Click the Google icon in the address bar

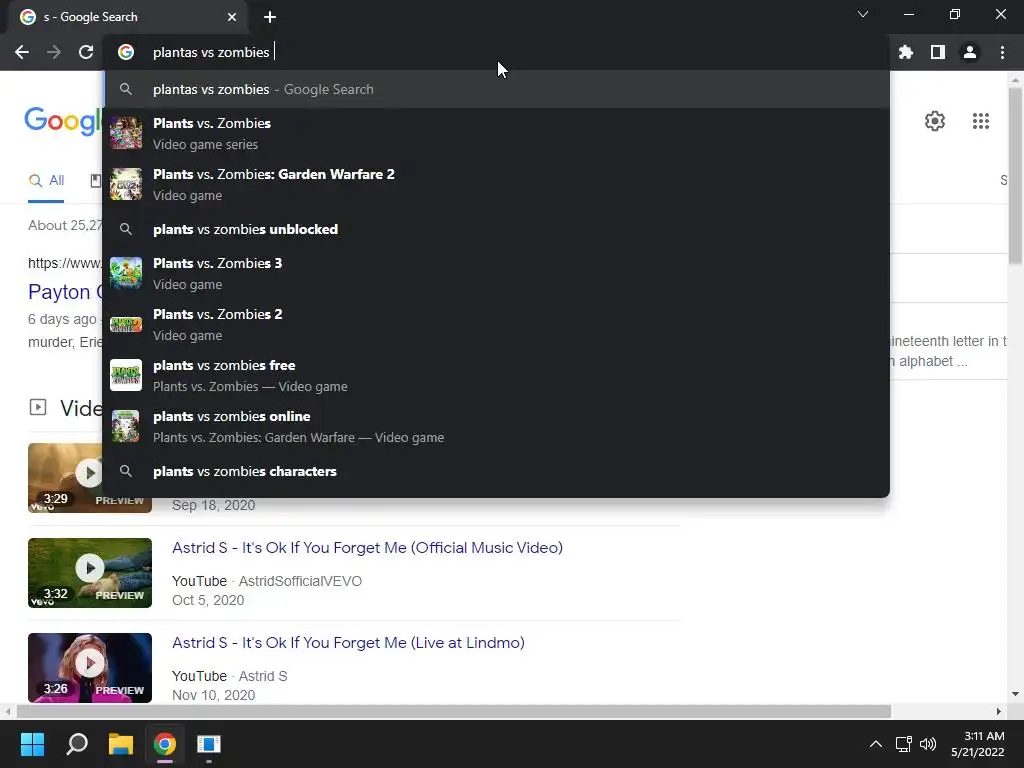click(x=126, y=52)
